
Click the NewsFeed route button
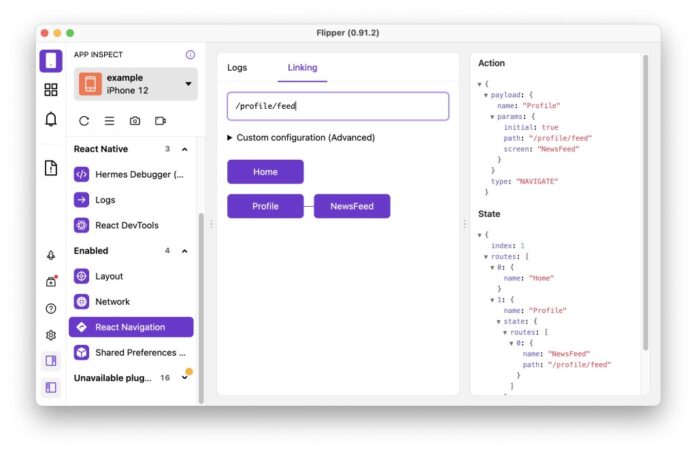(352, 206)
